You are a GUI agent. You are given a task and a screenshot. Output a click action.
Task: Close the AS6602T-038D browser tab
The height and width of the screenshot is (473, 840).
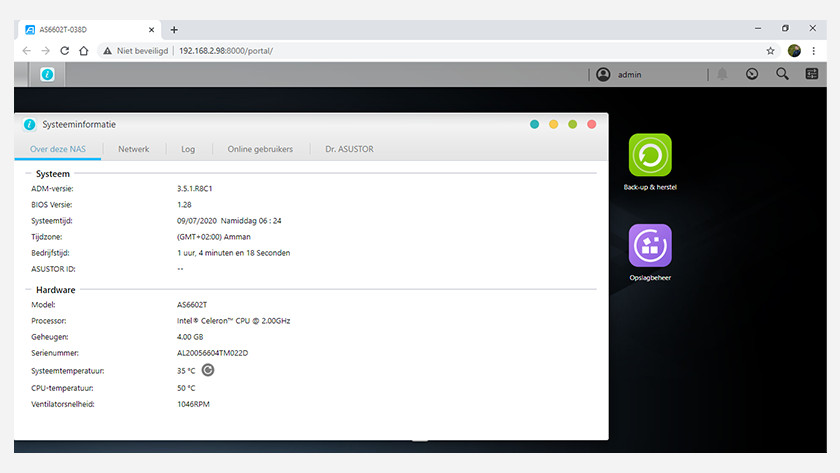[152, 30]
